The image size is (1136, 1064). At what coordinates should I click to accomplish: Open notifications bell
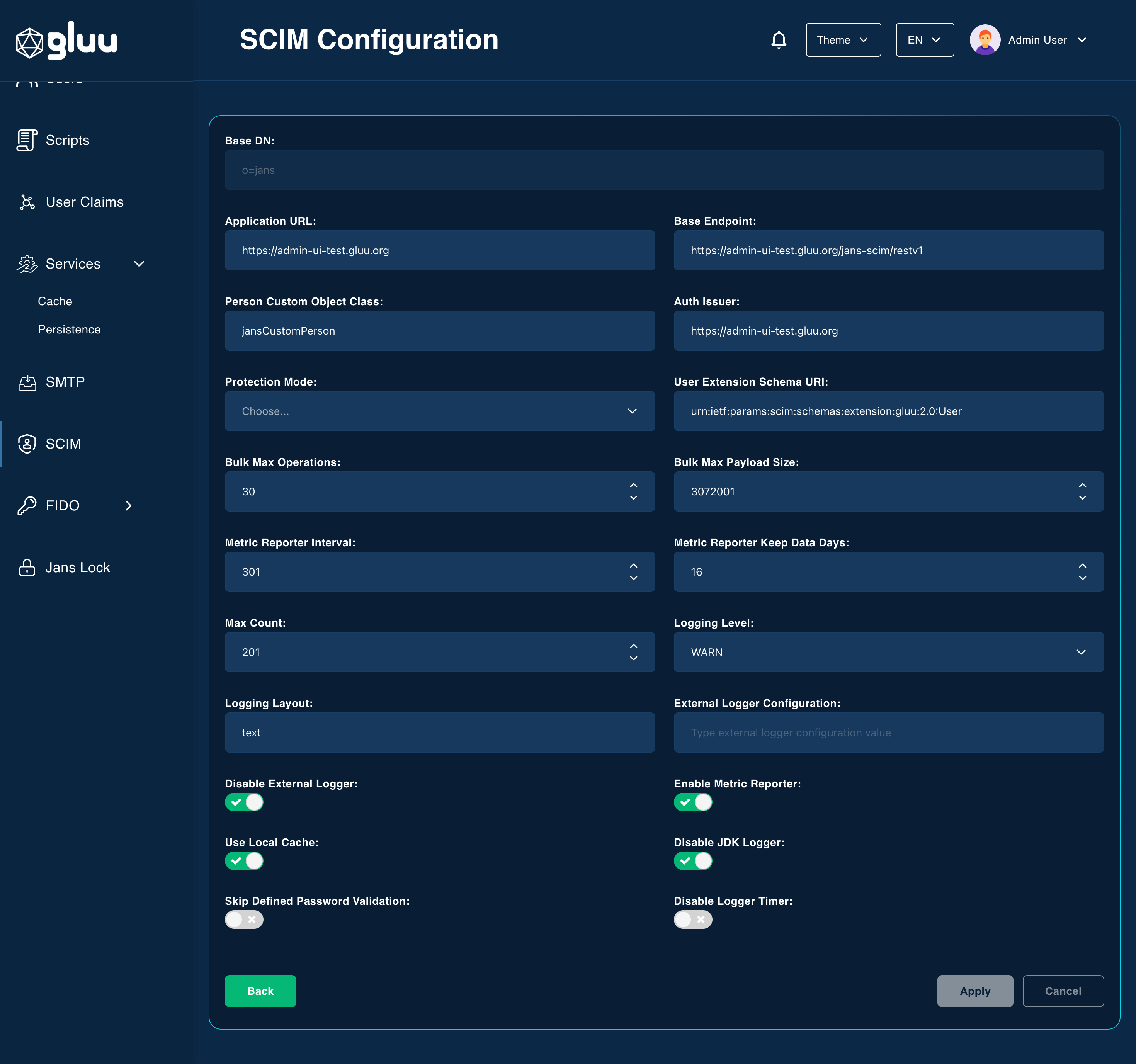point(778,40)
